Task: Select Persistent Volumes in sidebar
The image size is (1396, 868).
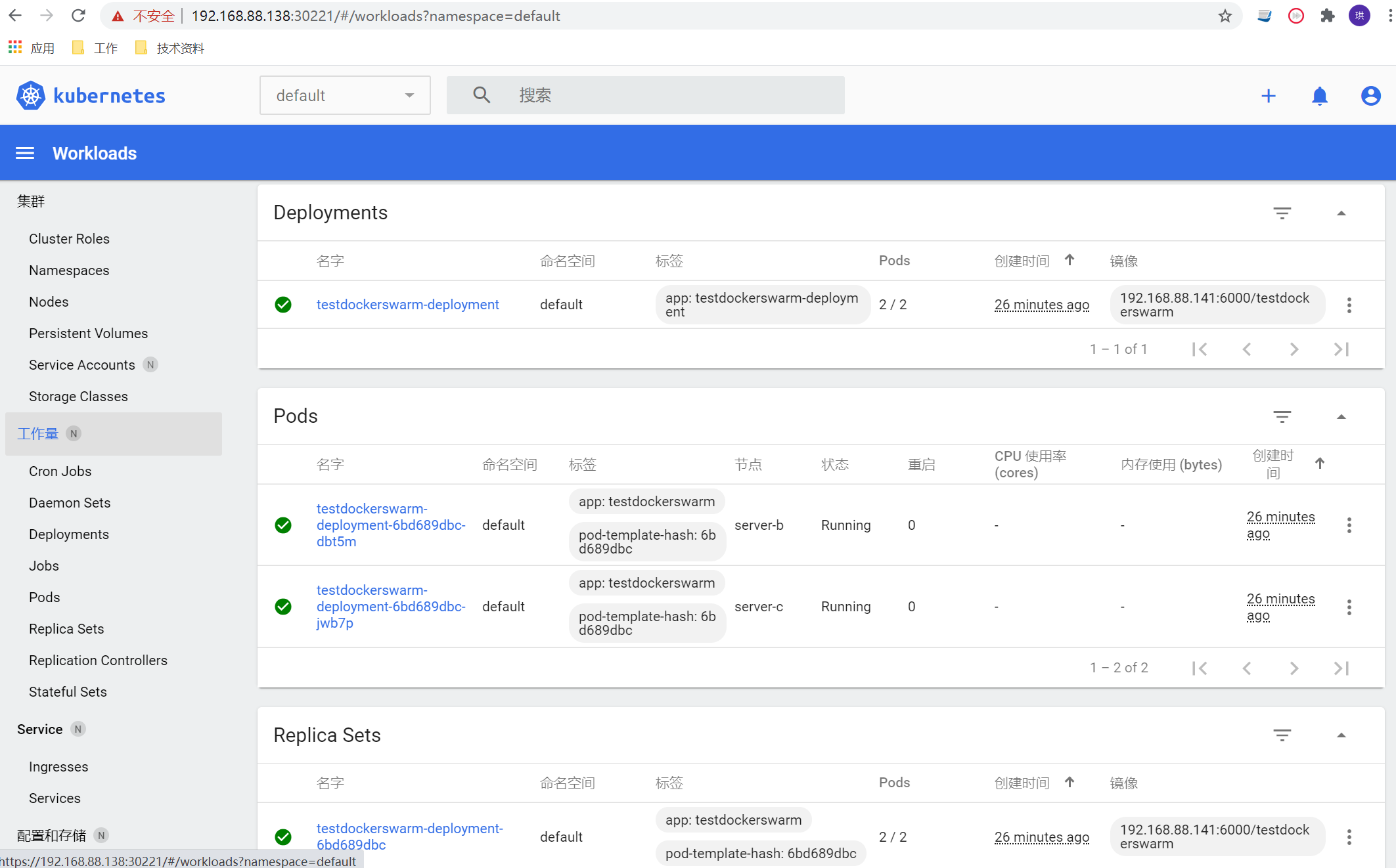Action: tap(88, 333)
